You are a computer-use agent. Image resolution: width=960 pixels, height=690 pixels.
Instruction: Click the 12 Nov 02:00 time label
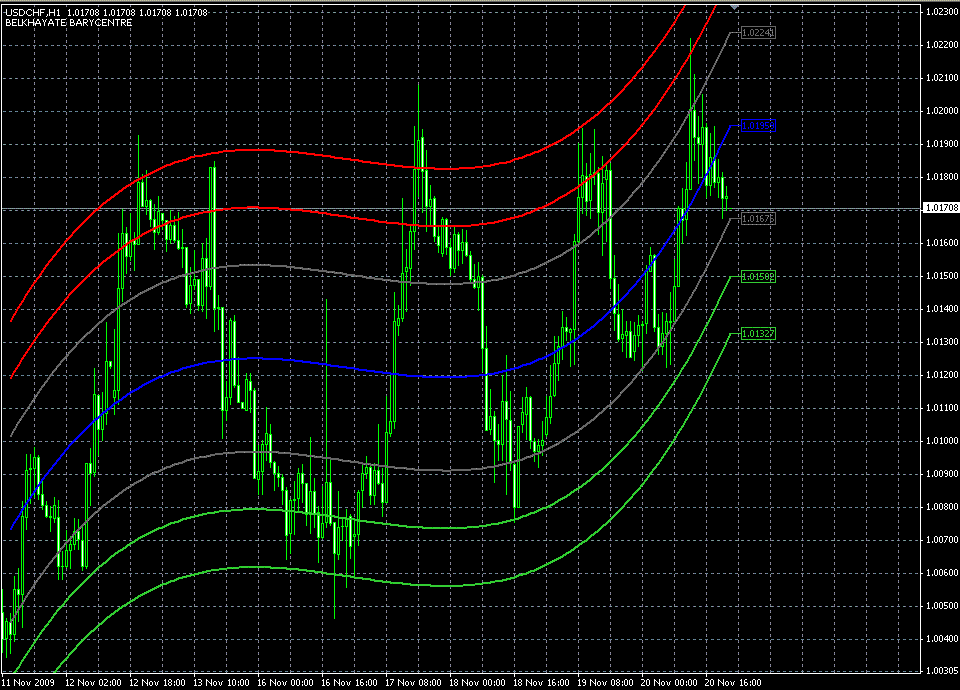(93, 683)
